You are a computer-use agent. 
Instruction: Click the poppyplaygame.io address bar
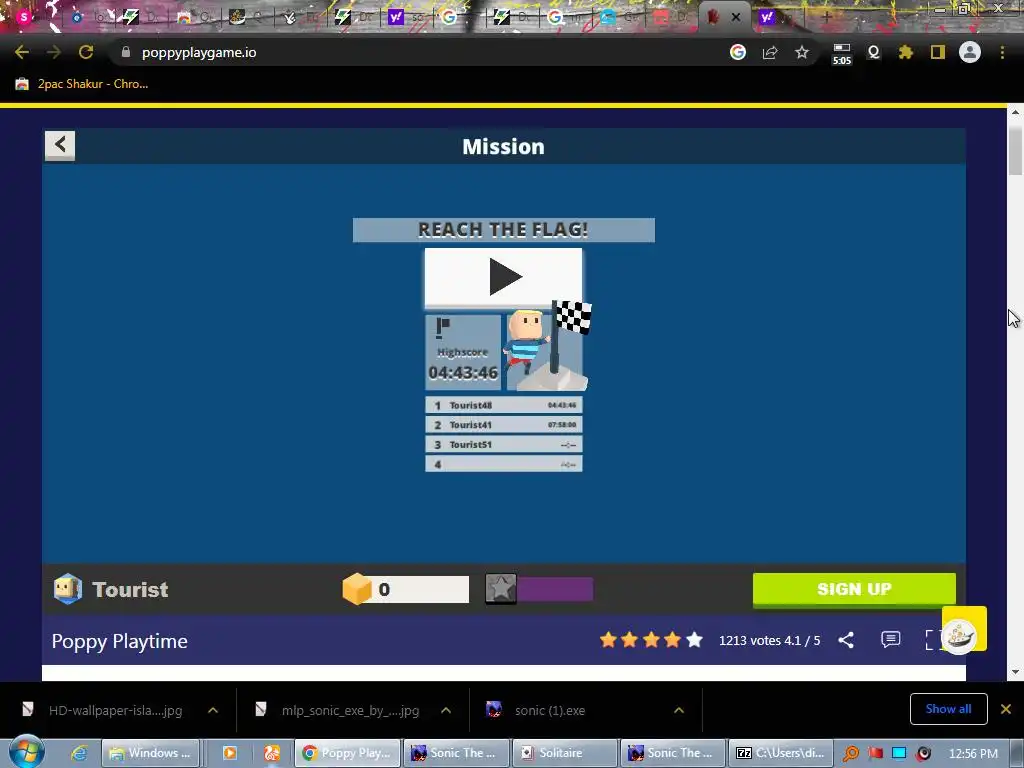(418, 52)
